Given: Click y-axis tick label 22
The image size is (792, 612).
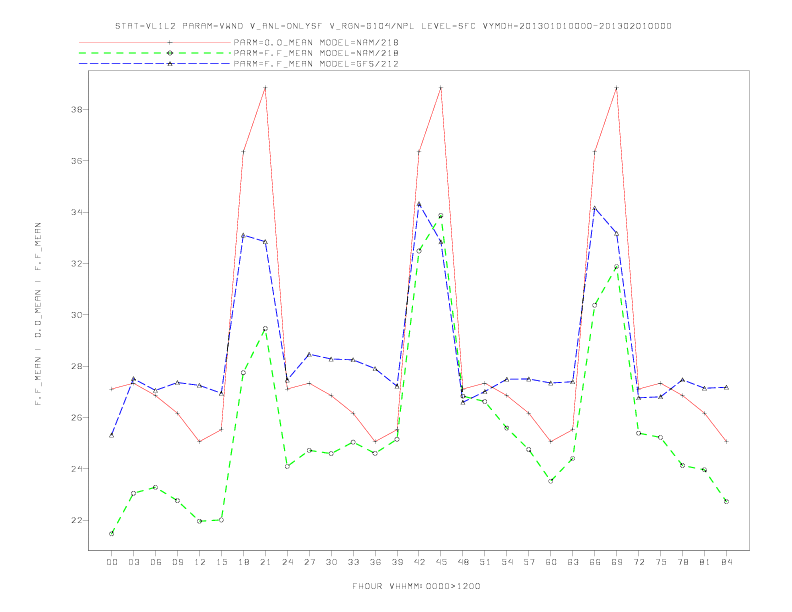Looking at the screenshot, I should [77, 520].
